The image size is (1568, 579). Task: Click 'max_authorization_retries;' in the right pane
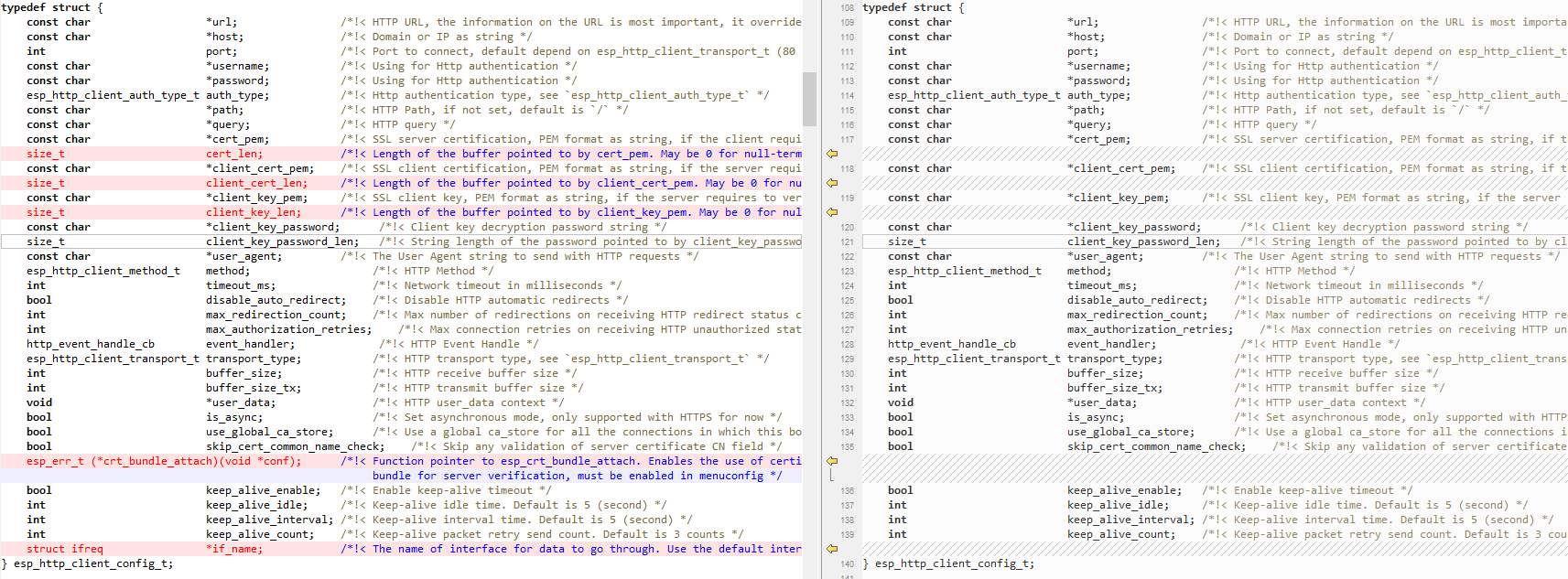pos(1151,329)
